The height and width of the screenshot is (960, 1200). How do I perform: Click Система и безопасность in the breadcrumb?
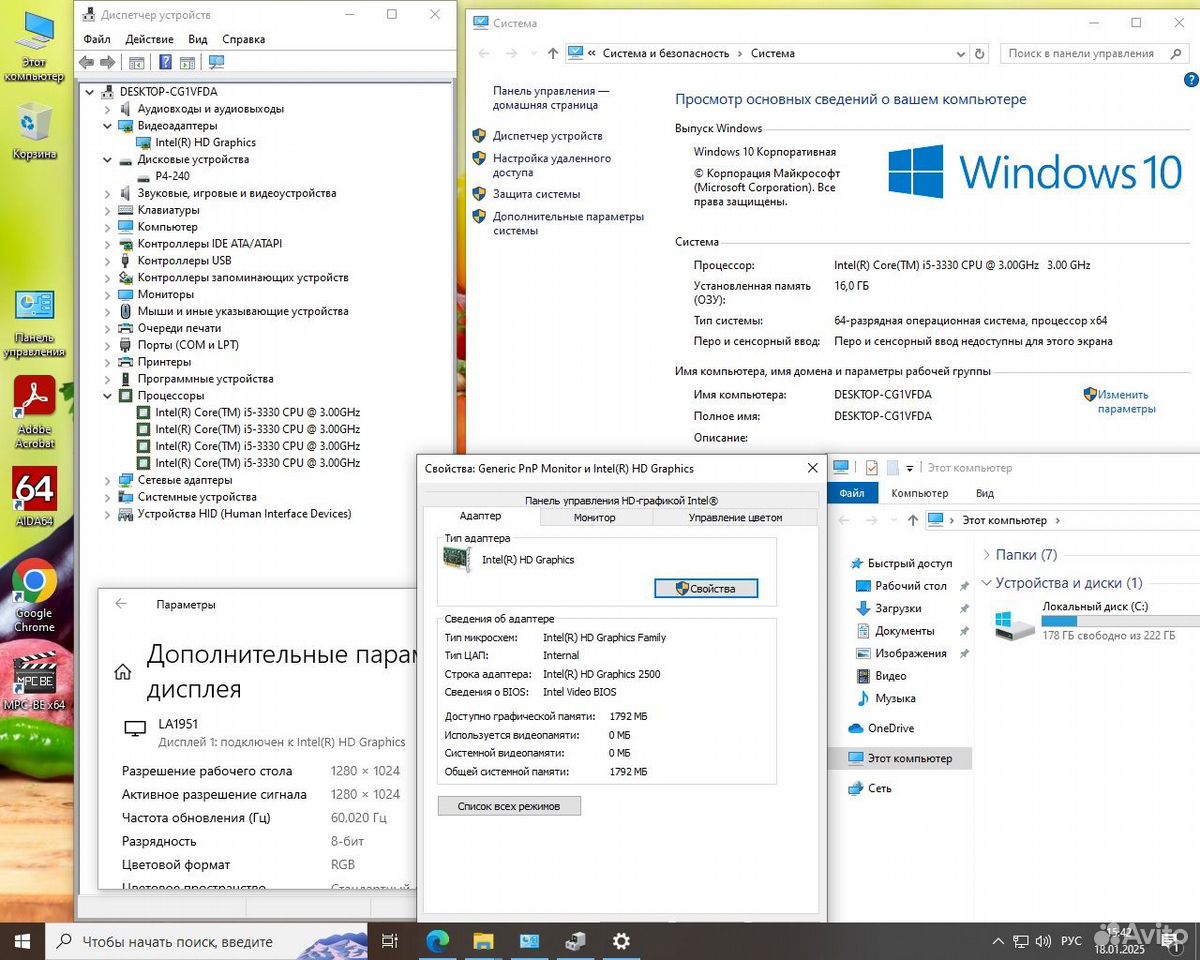[667, 53]
